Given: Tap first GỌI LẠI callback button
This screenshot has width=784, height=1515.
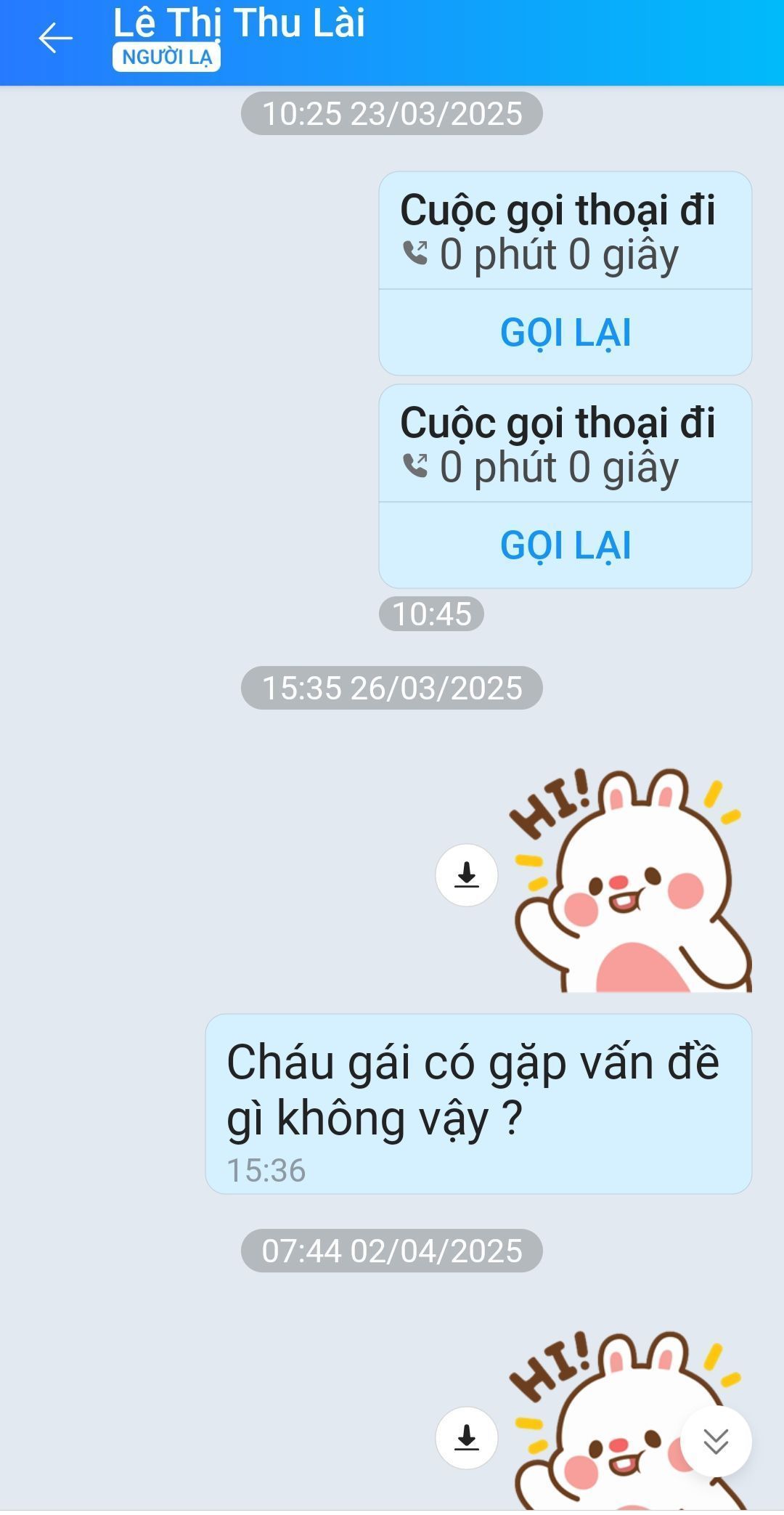Looking at the screenshot, I should (x=565, y=333).
